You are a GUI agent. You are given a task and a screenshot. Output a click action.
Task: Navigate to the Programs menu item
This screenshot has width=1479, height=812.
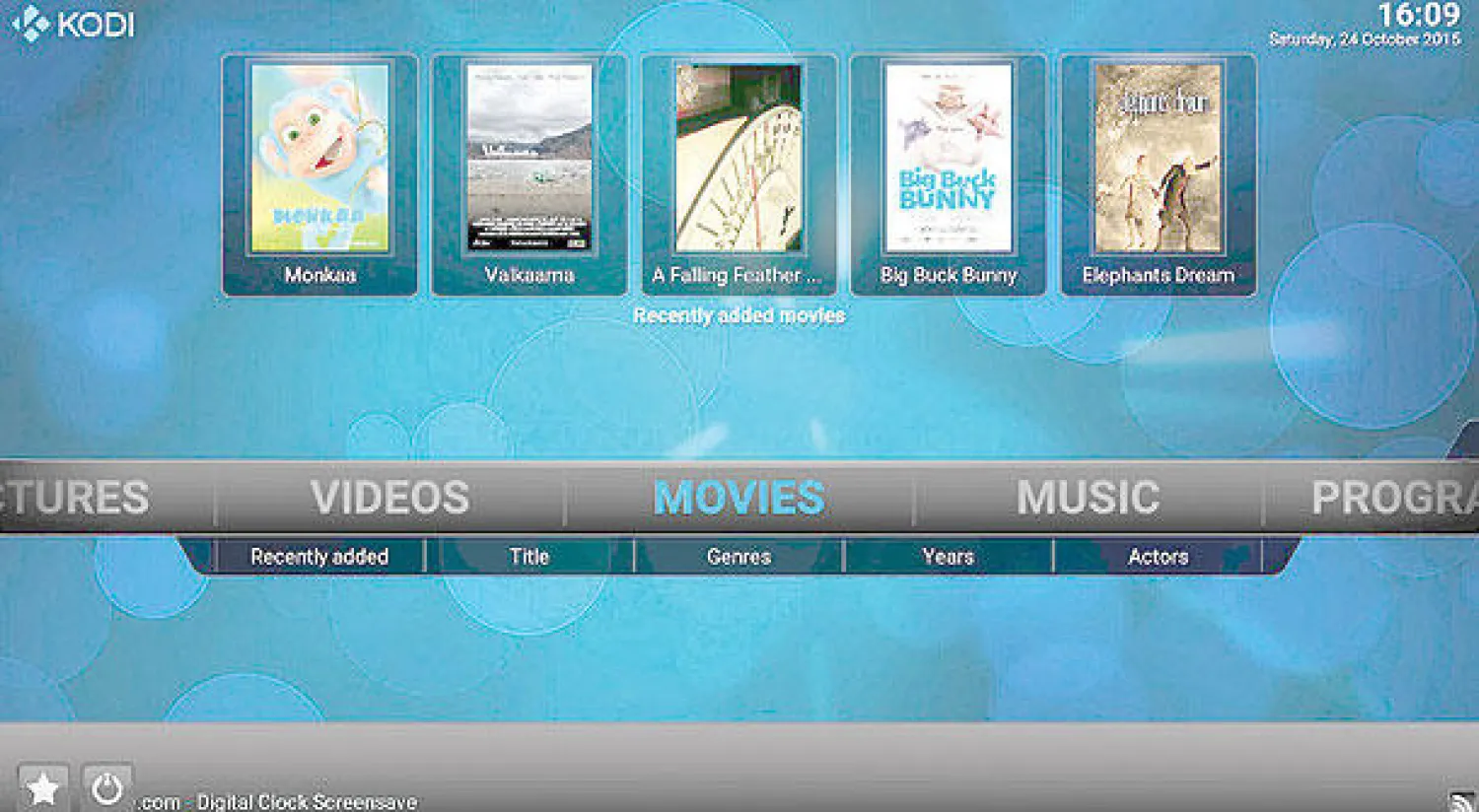1390,498
